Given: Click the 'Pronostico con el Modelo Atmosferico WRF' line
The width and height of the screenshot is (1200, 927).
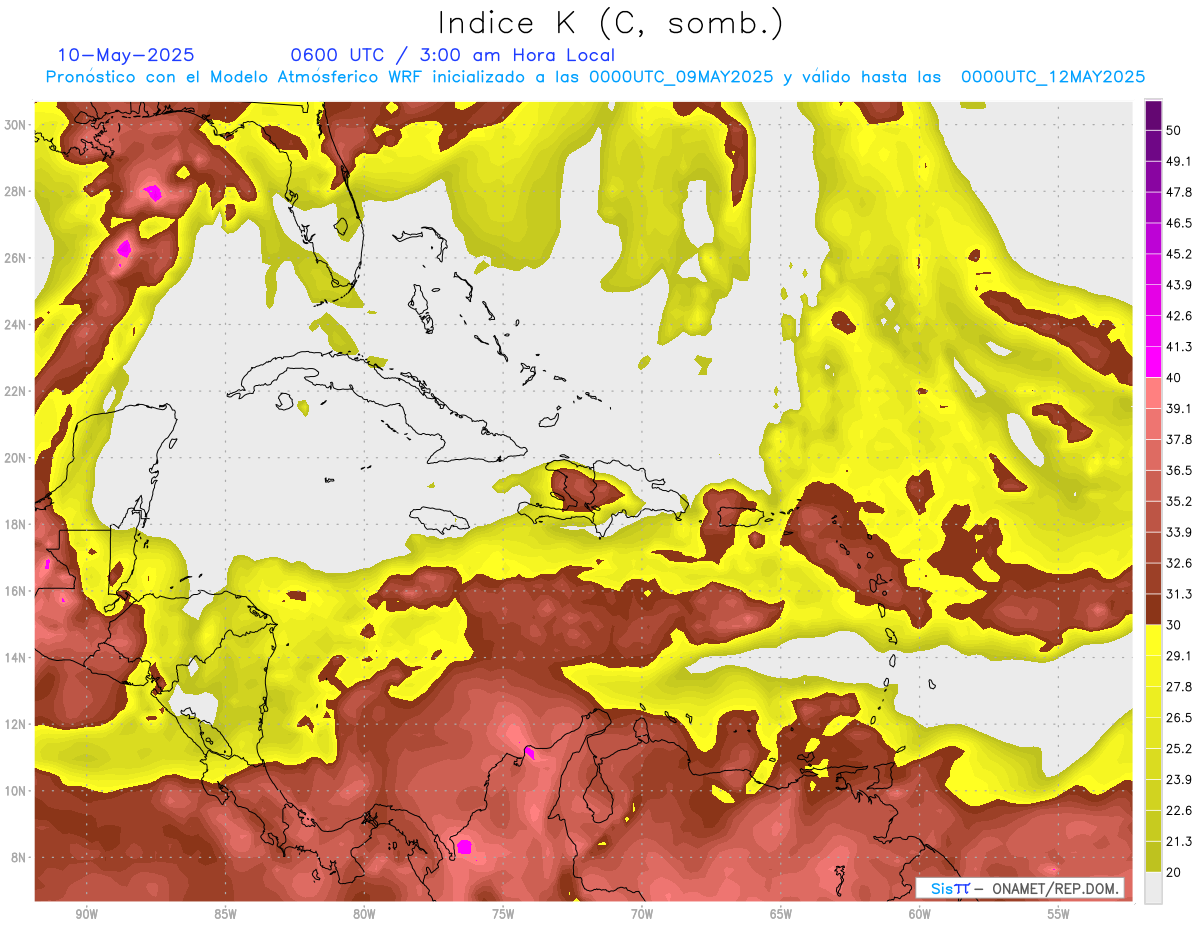Looking at the screenshot, I should (595, 77).
